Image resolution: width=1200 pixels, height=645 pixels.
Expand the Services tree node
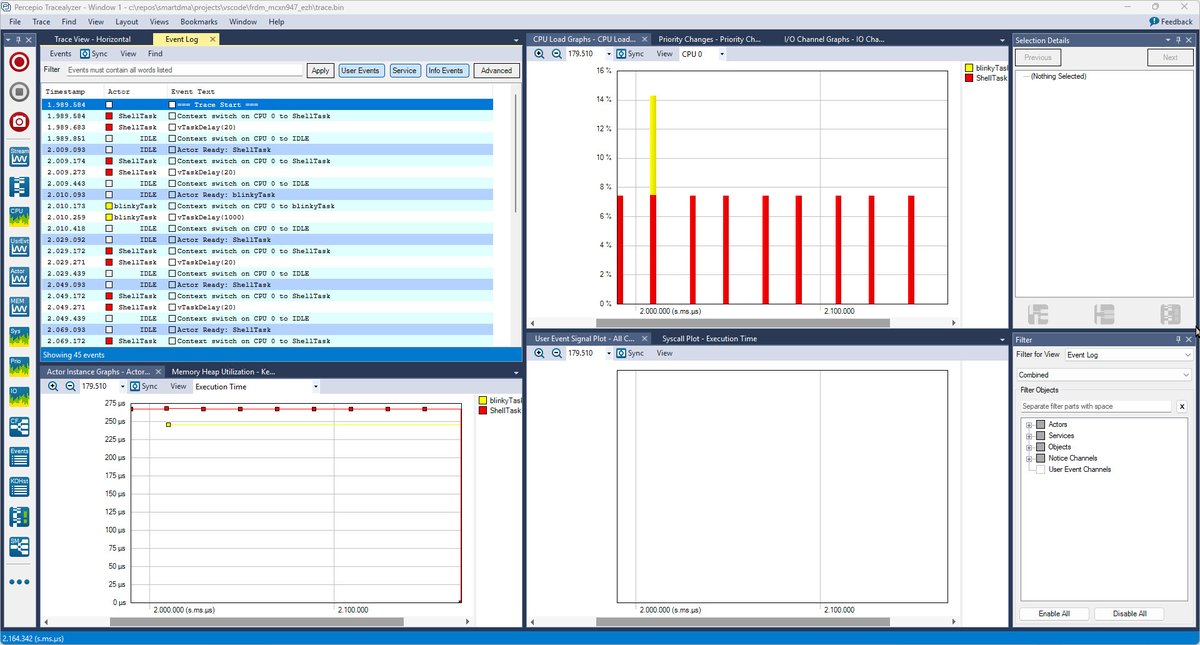(x=1029, y=436)
